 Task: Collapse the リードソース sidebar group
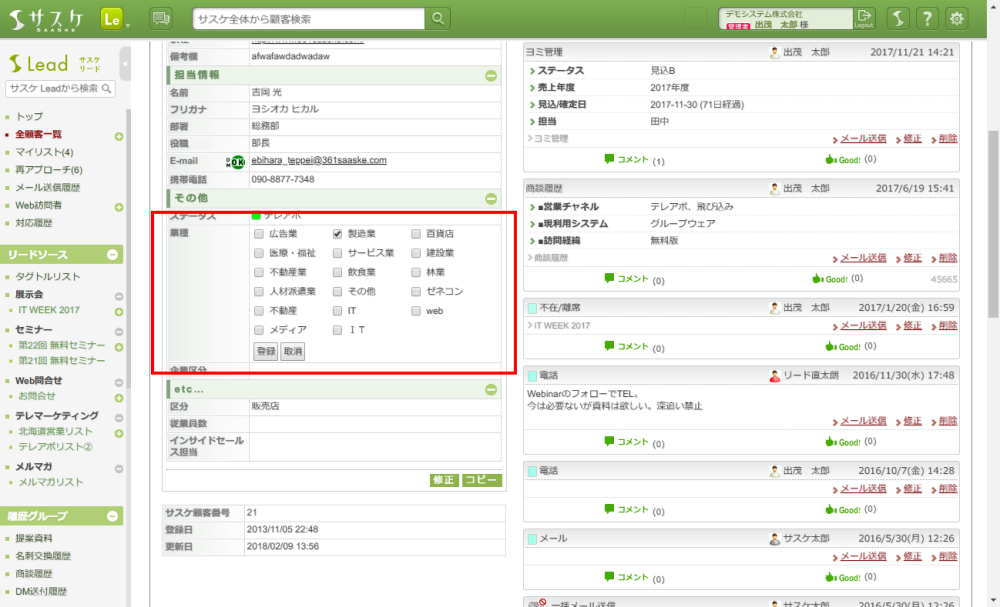pos(113,255)
